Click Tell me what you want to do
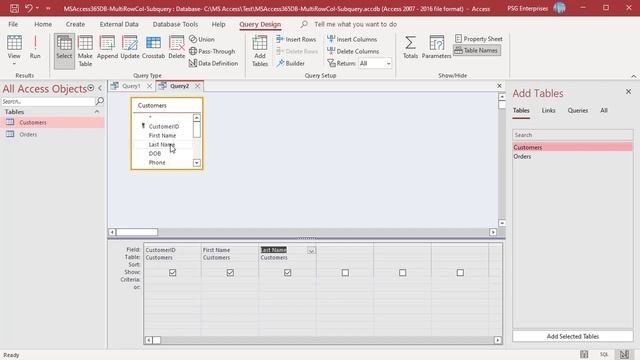Viewport: 640px width, 360px height. tap(355, 24)
